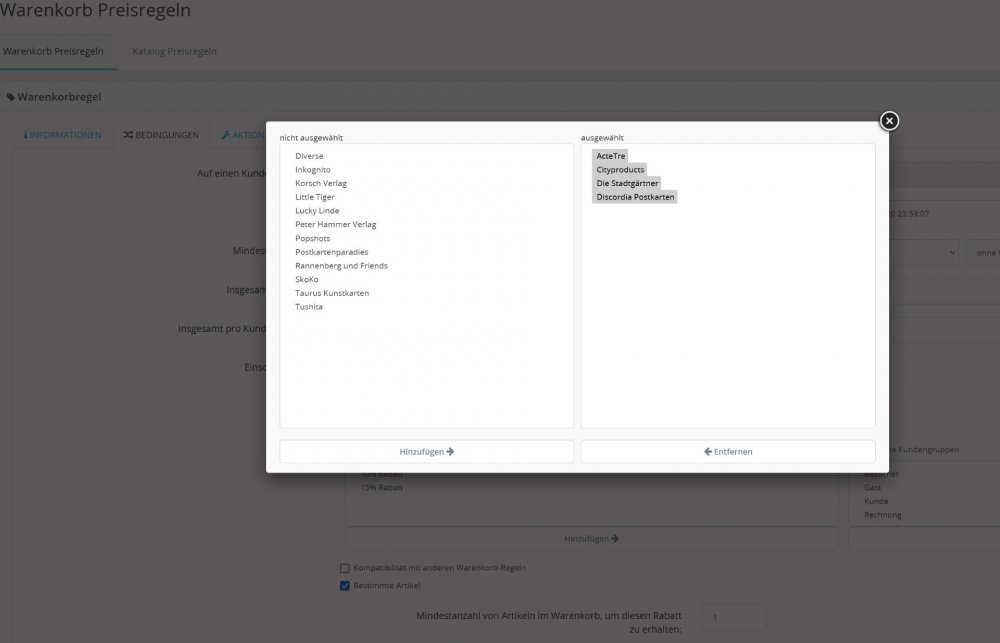Close the selection dialog with the X icon

point(889,121)
